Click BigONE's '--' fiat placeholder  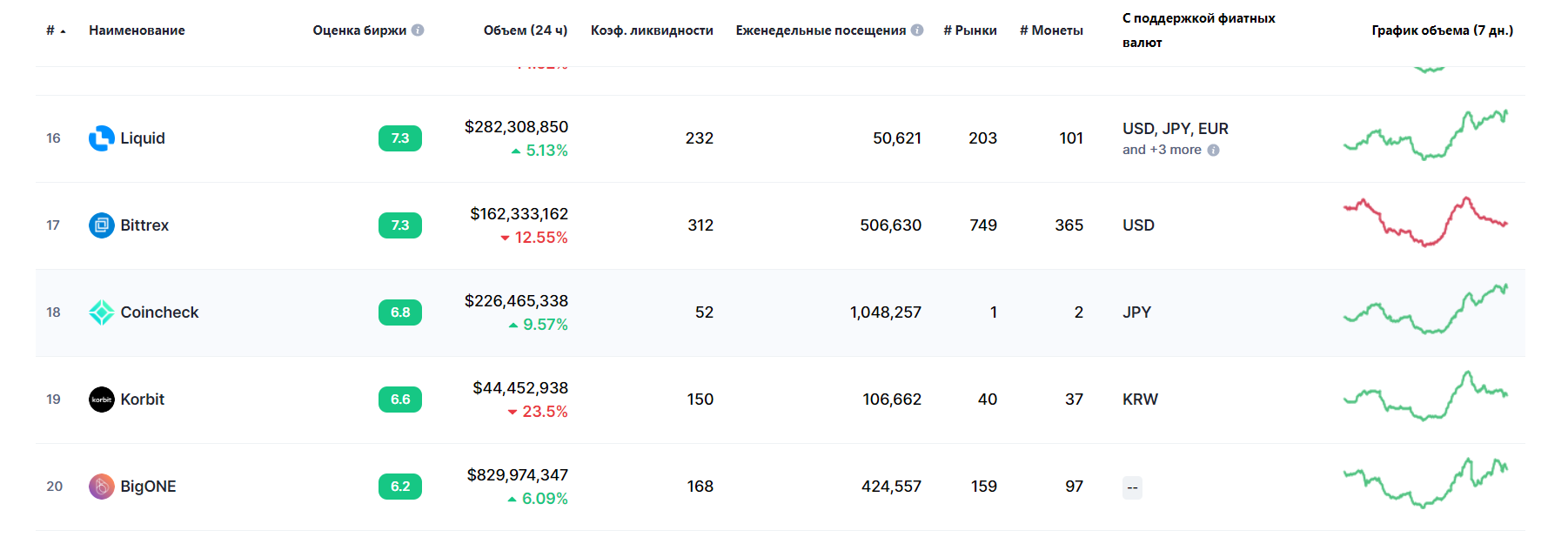[1132, 487]
